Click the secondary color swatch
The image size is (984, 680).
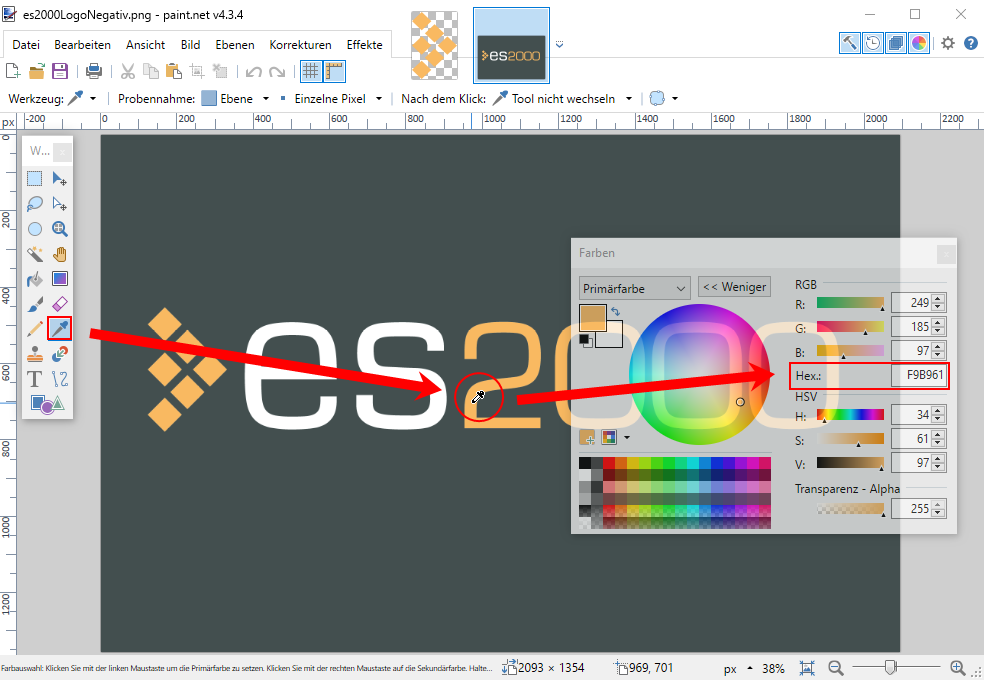[x=614, y=337]
